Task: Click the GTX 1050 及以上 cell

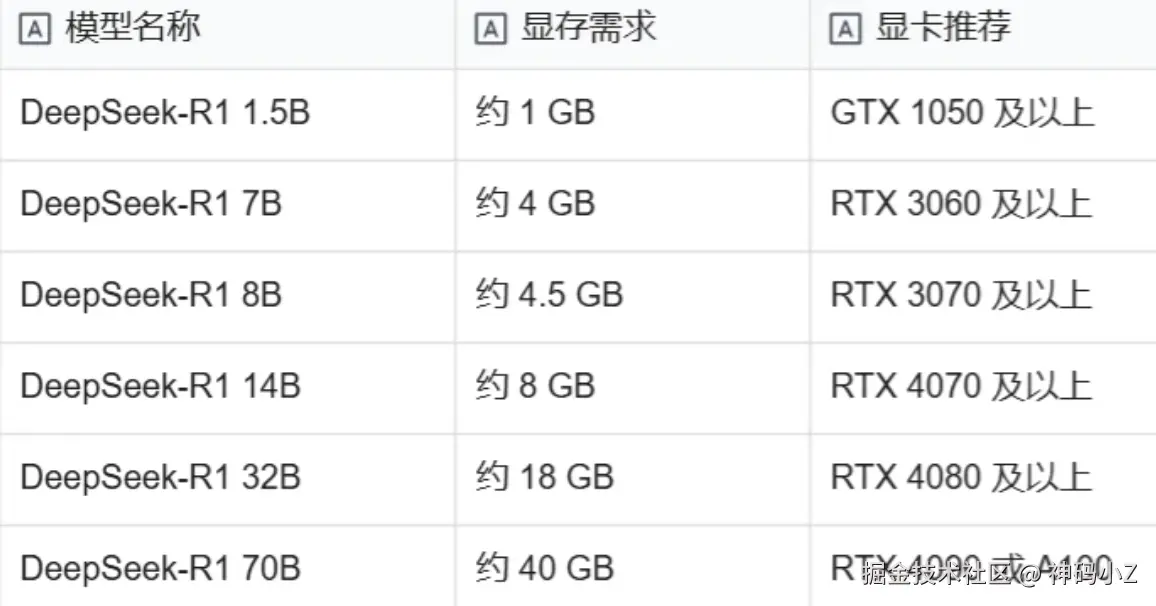Action: (962, 113)
